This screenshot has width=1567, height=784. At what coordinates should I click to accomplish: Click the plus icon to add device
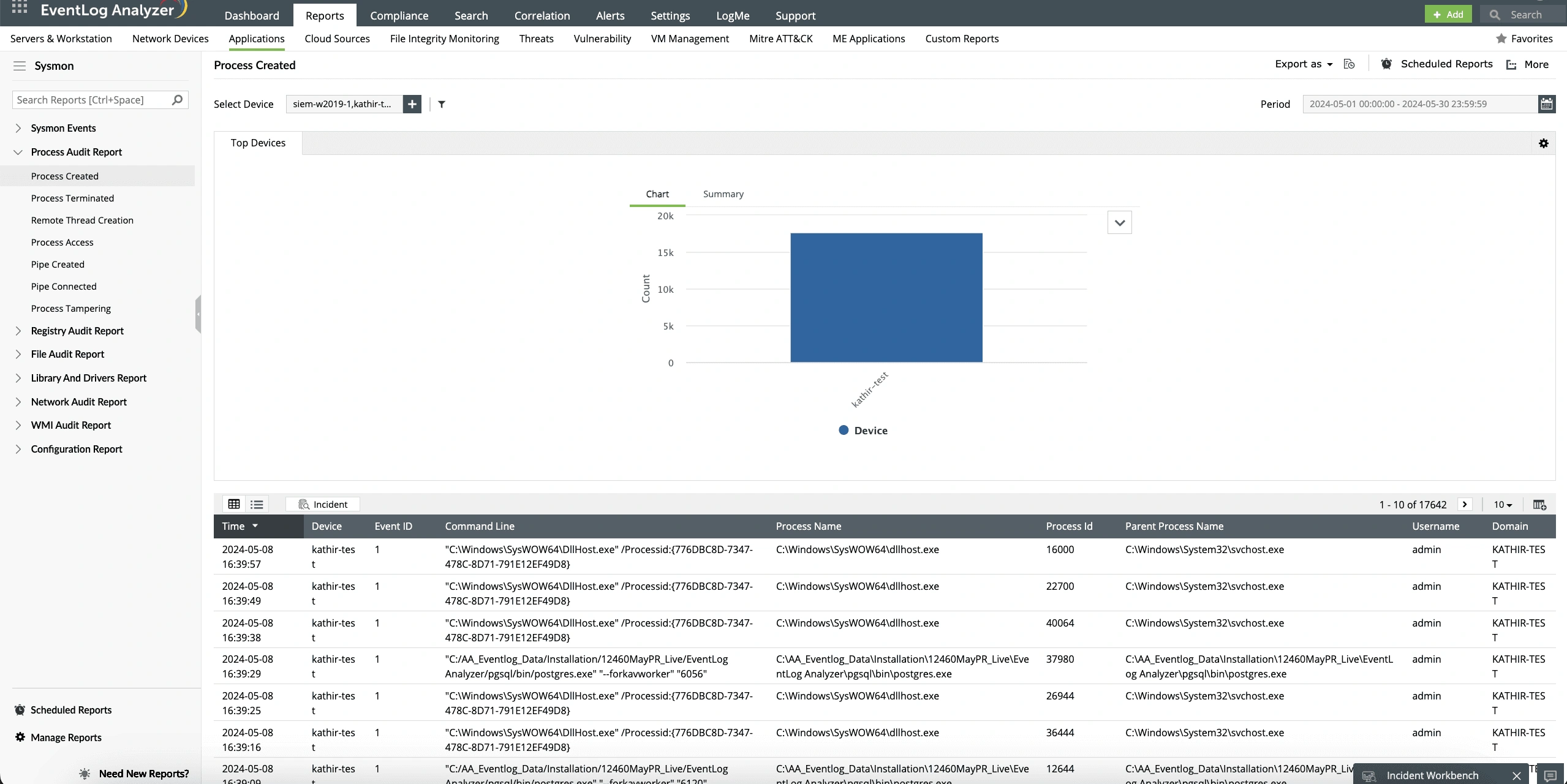pyautogui.click(x=412, y=104)
